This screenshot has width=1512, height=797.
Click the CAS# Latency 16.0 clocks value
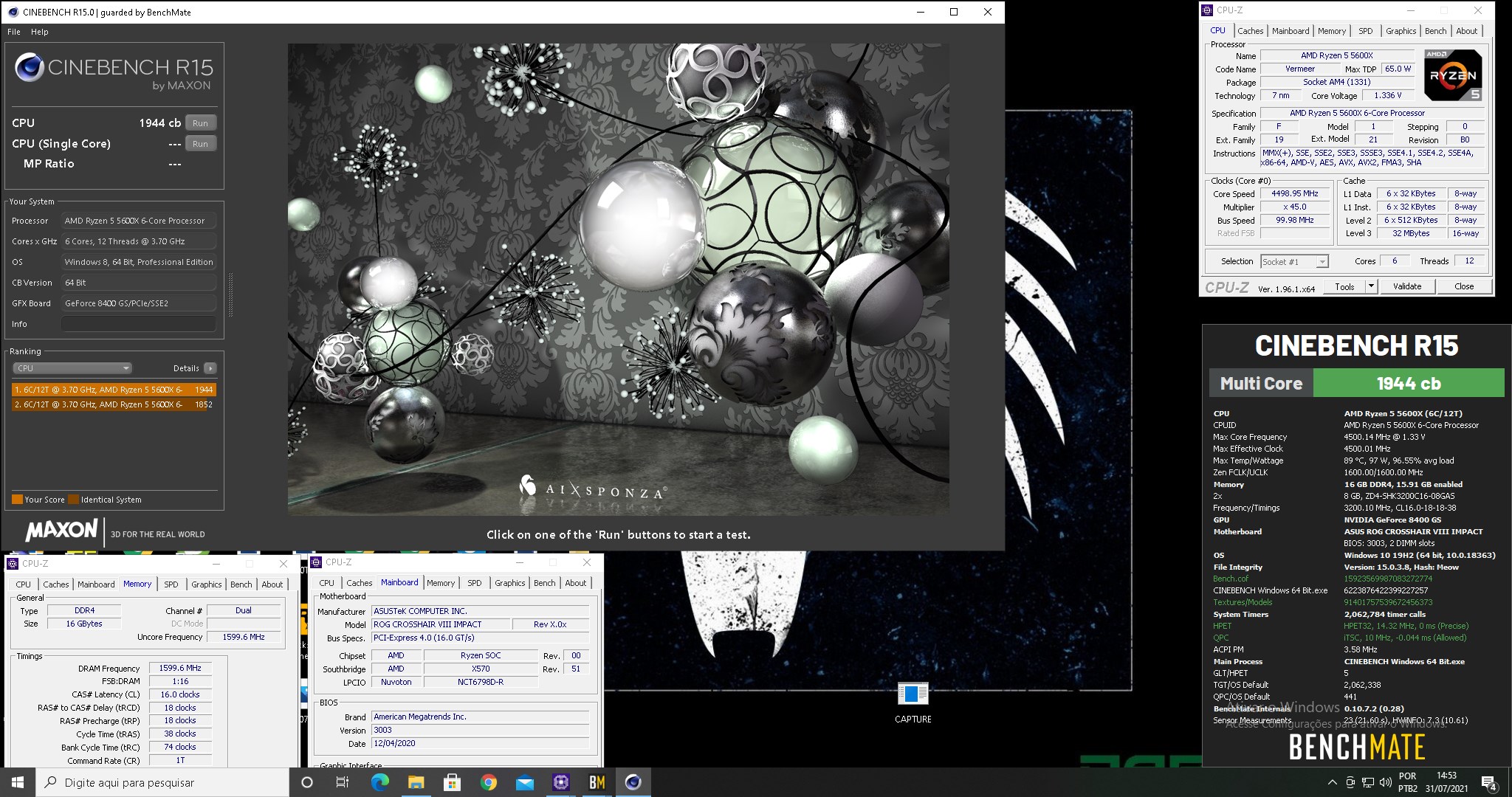[x=180, y=694]
